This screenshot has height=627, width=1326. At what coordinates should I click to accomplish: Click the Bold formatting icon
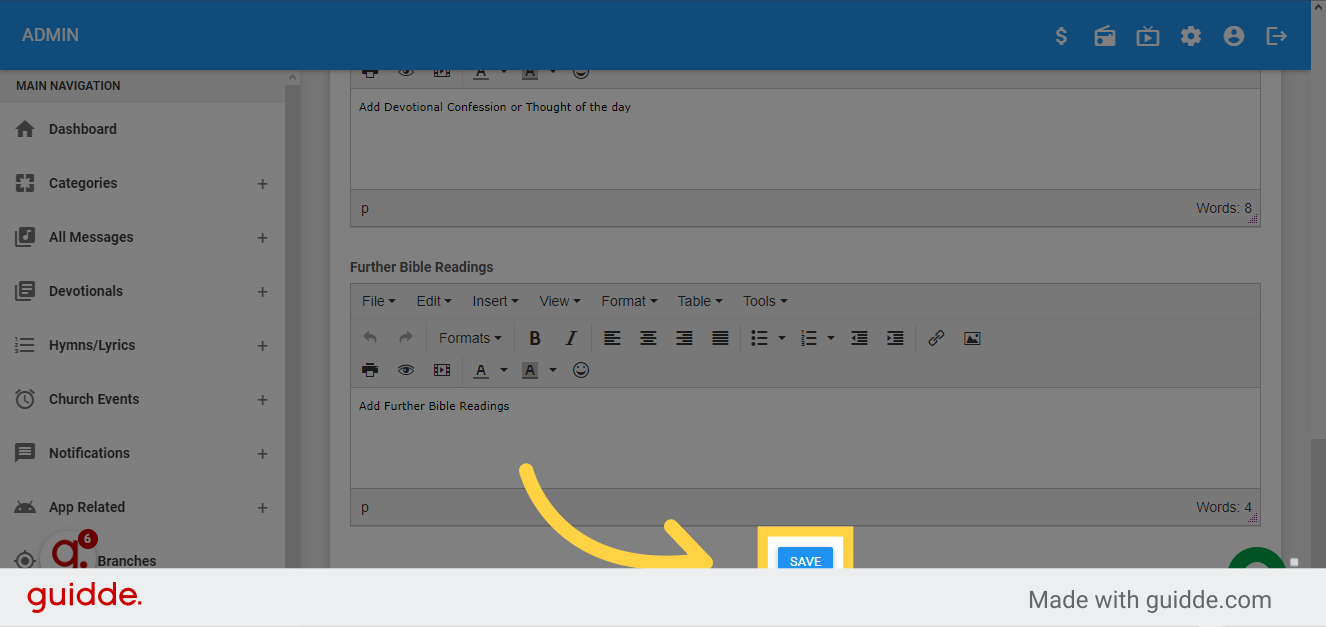coord(535,338)
